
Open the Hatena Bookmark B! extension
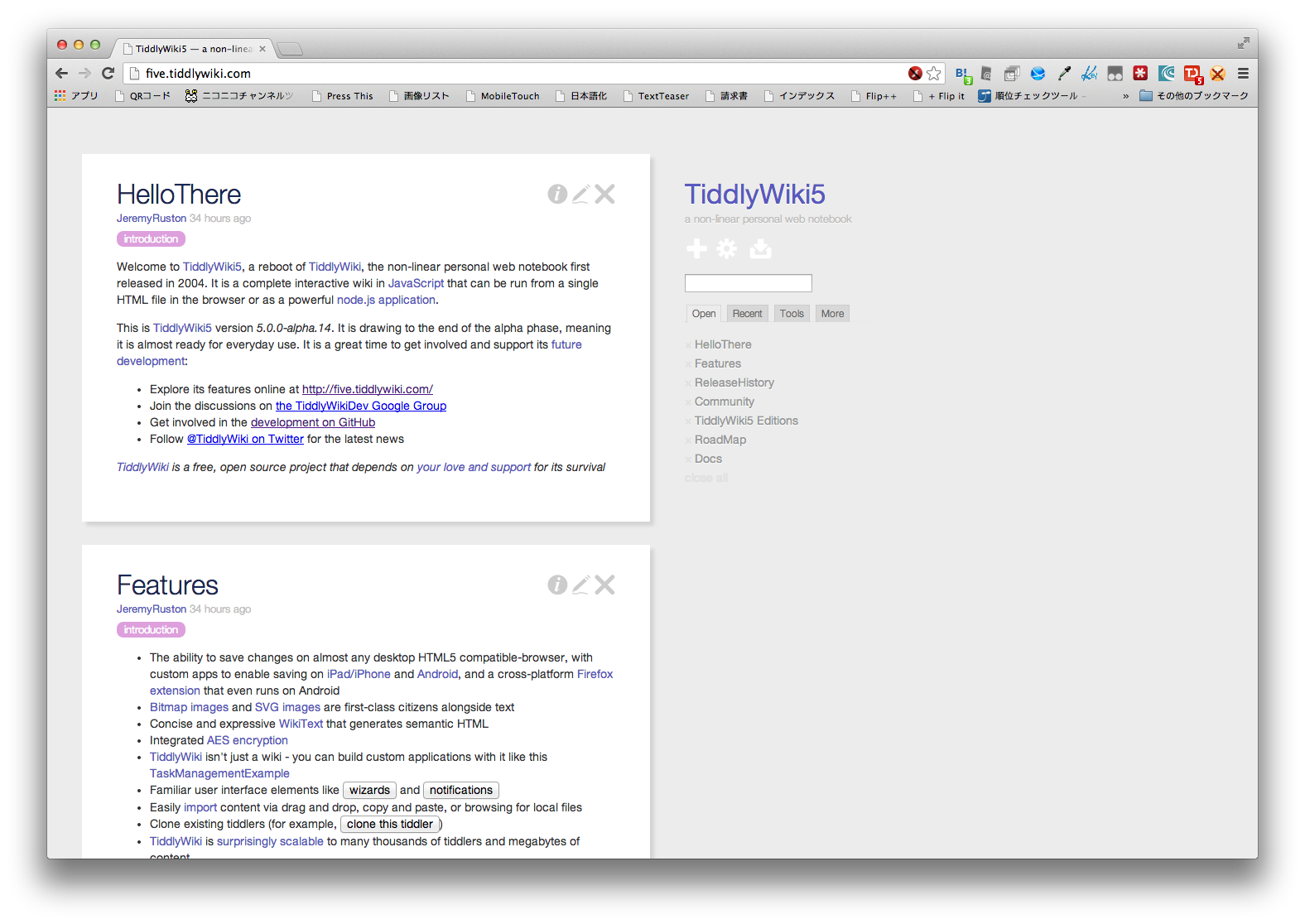pos(963,75)
